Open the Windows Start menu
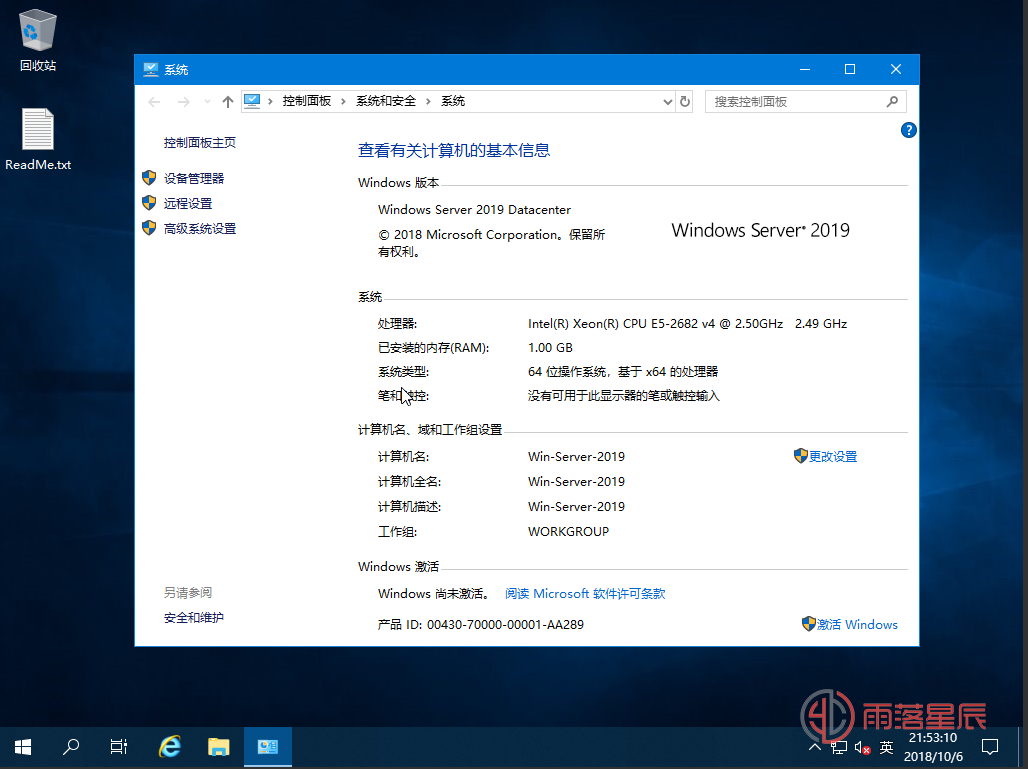The width and height of the screenshot is (1028, 769). tap(23, 747)
